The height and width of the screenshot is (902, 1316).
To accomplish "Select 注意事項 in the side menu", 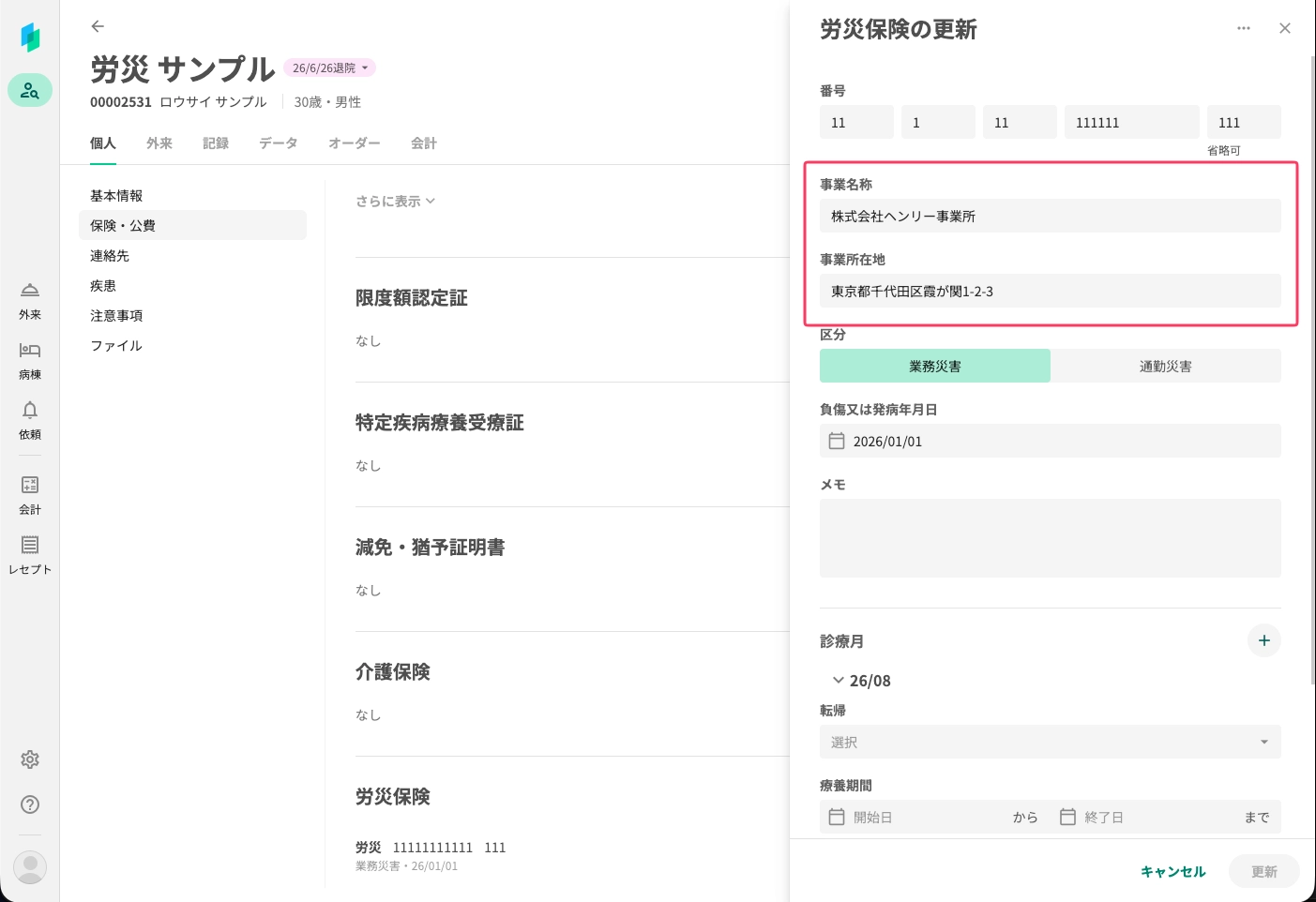I will click(192, 315).
